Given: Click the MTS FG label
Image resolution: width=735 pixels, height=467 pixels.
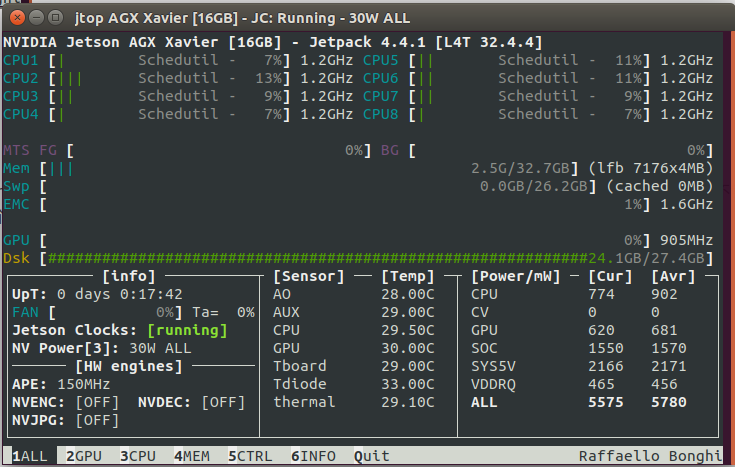Looking at the screenshot, I should (x=30, y=151).
